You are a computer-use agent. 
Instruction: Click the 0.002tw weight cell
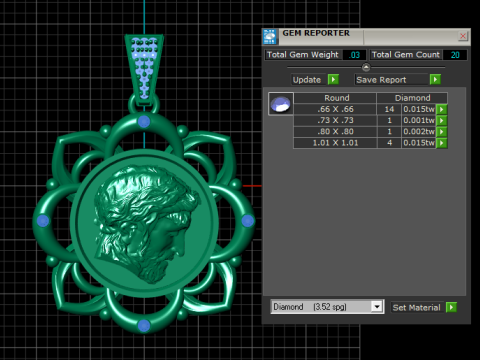tap(419, 132)
